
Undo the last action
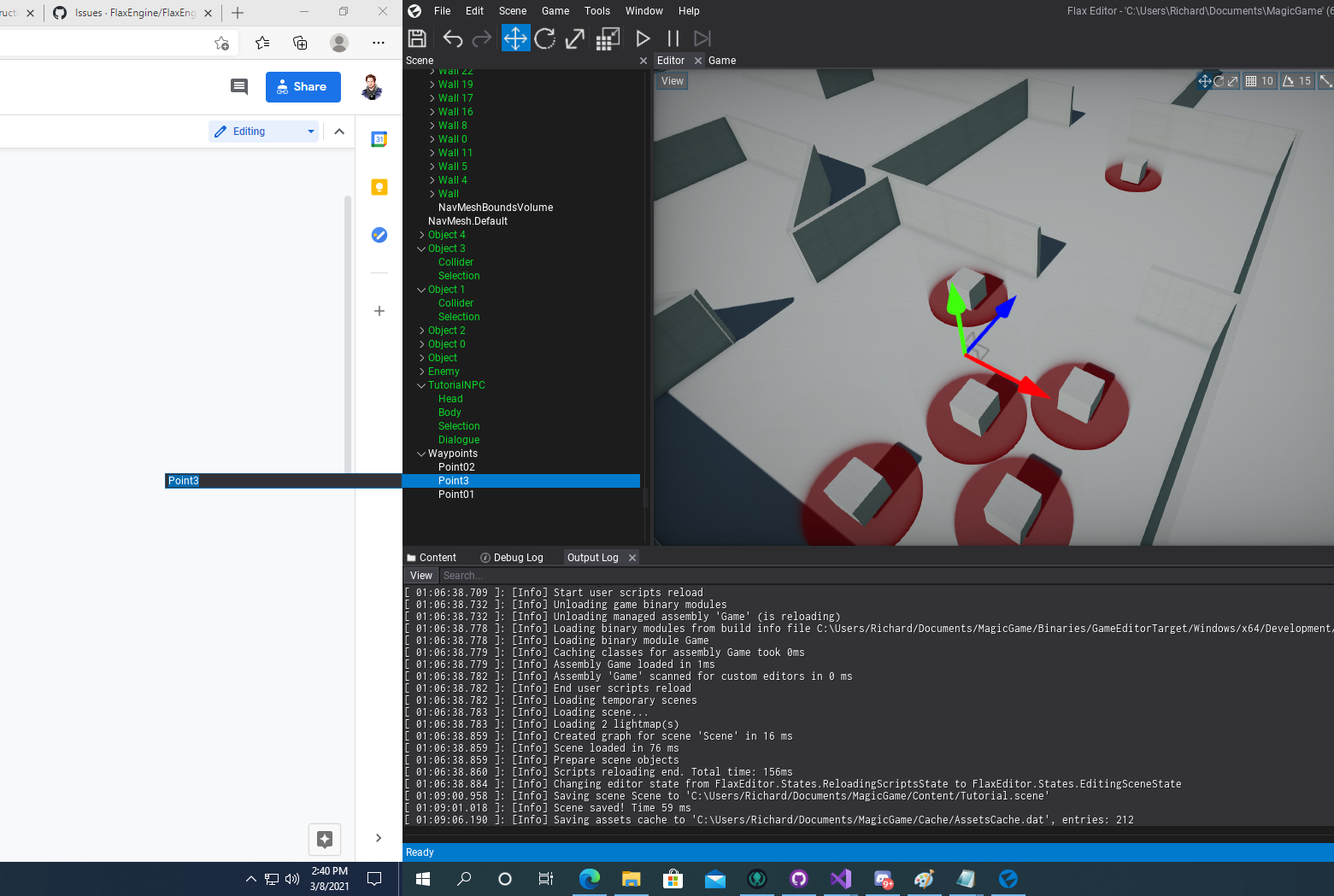click(x=452, y=38)
